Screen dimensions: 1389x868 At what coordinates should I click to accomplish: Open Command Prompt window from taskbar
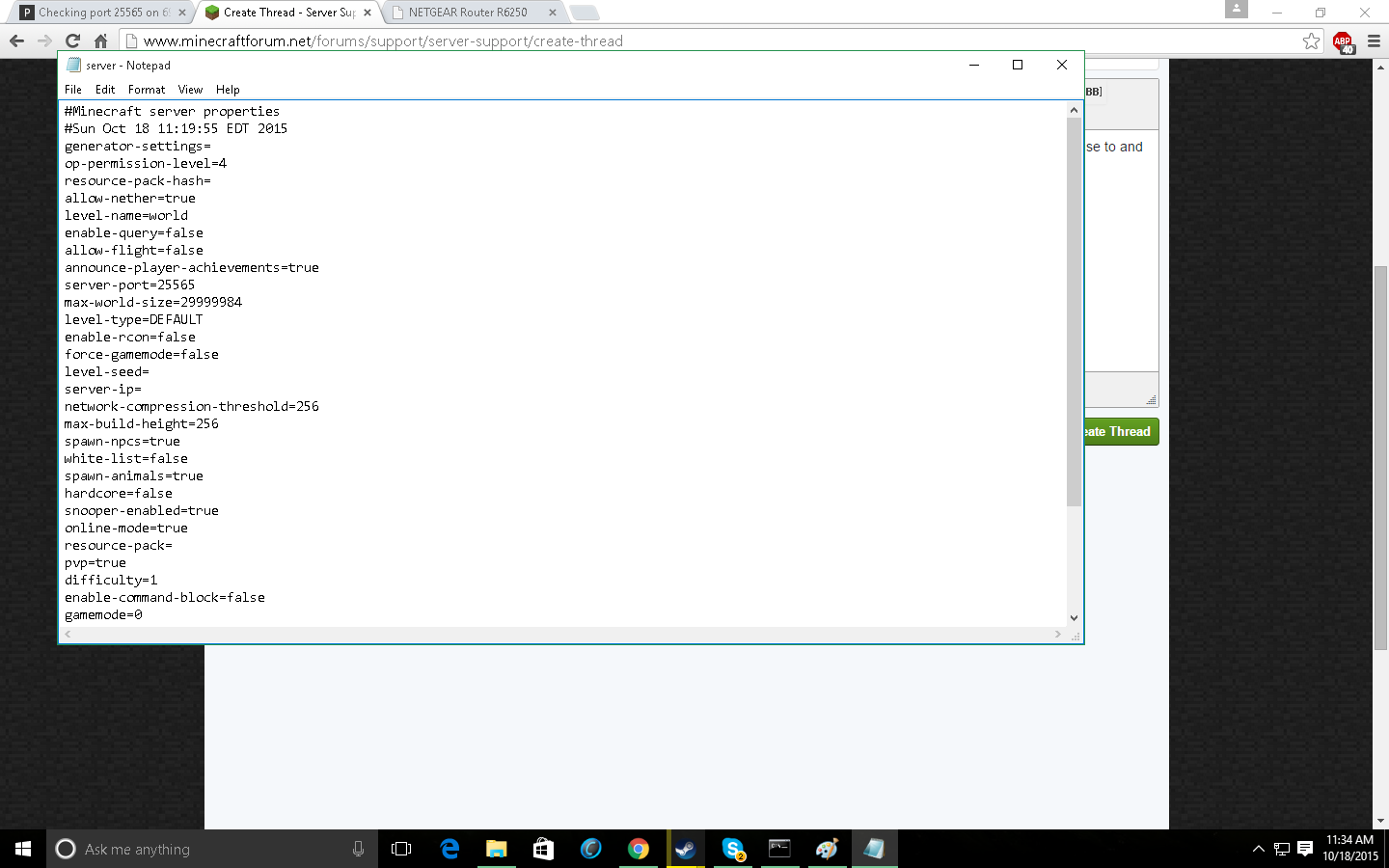point(779,849)
